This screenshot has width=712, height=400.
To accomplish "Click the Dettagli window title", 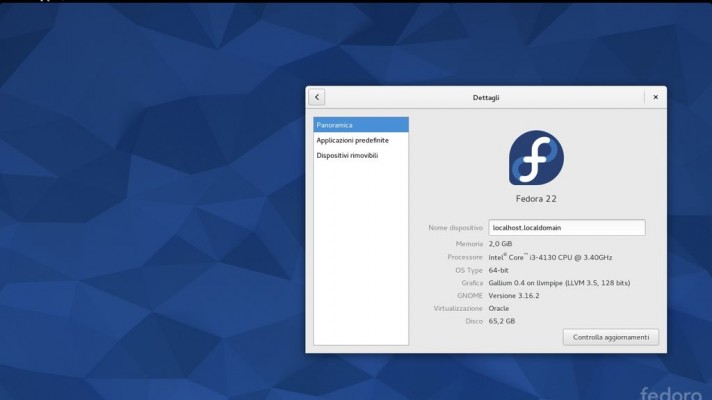I will [x=486, y=98].
